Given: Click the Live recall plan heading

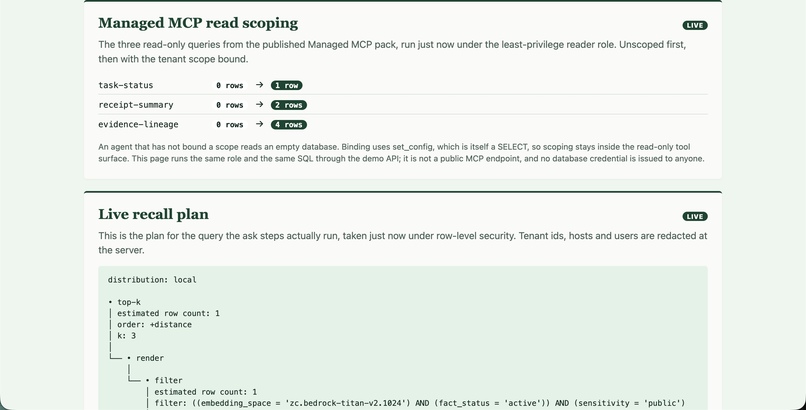Looking at the screenshot, I should coord(153,214).
